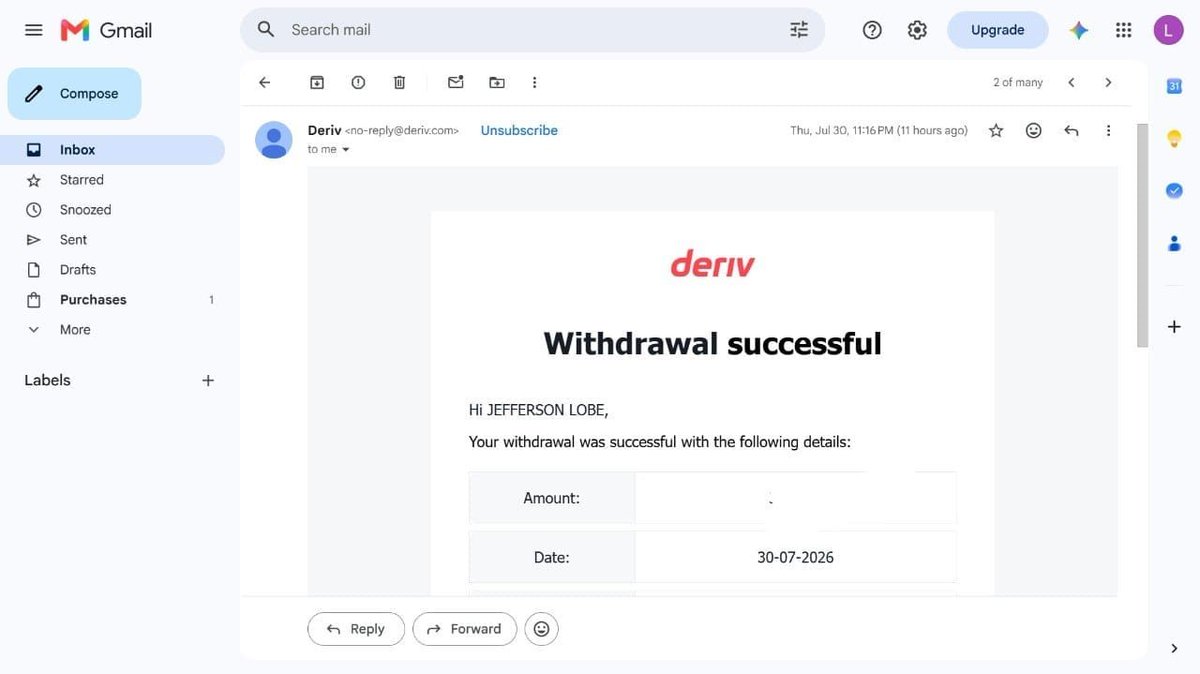The width and height of the screenshot is (1200, 674).
Task: Click the Forward button
Action: tap(465, 629)
